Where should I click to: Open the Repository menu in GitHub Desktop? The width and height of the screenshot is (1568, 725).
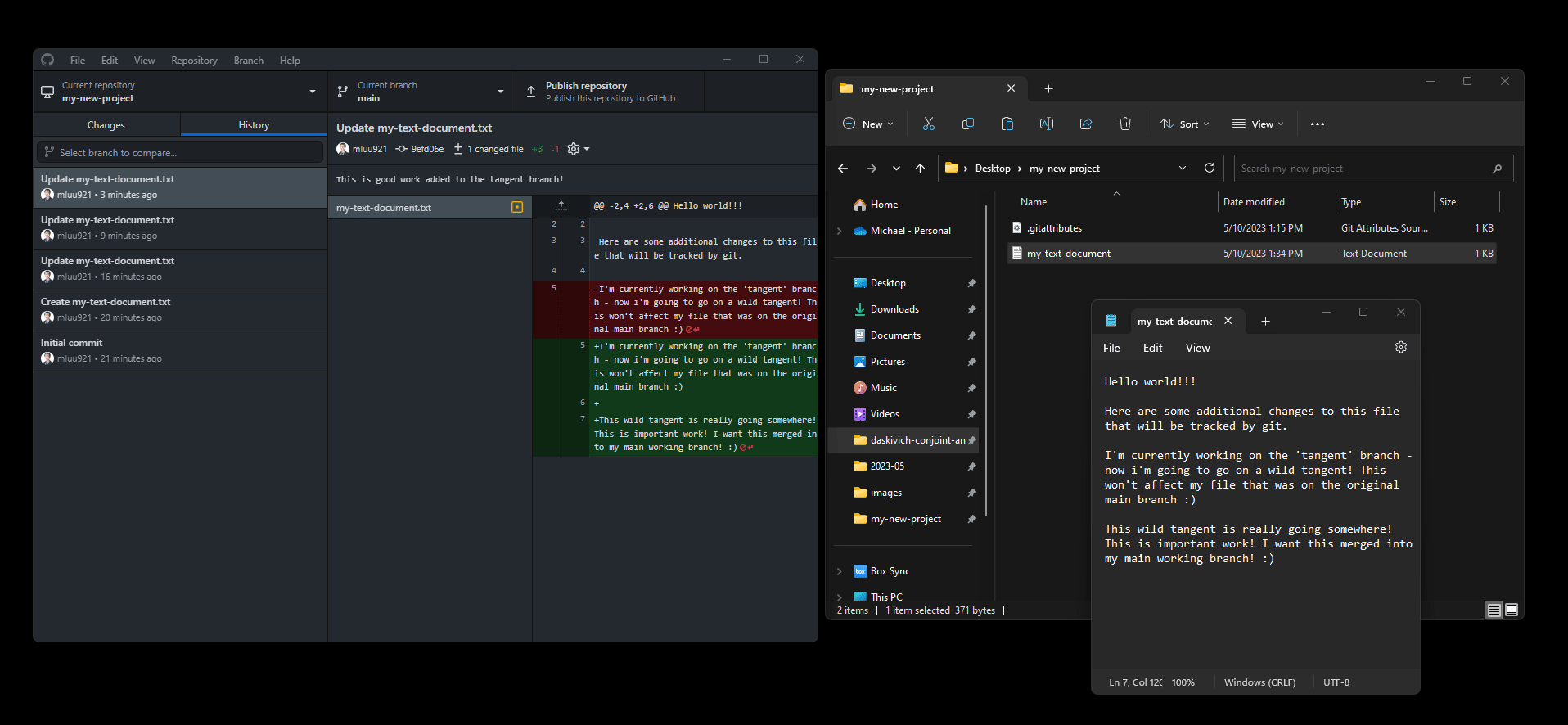click(x=194, y=61)
